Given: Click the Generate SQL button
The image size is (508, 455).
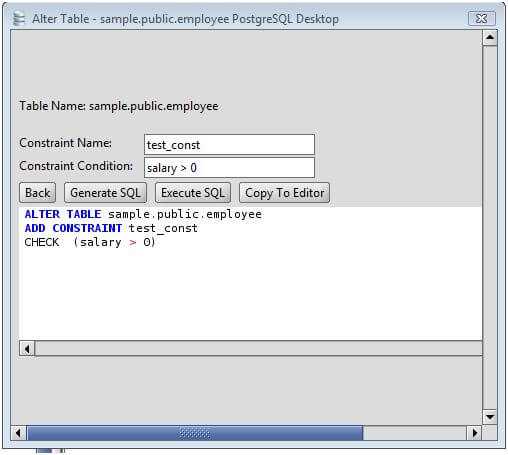Looking at the screenshot, I should [105, 193].
